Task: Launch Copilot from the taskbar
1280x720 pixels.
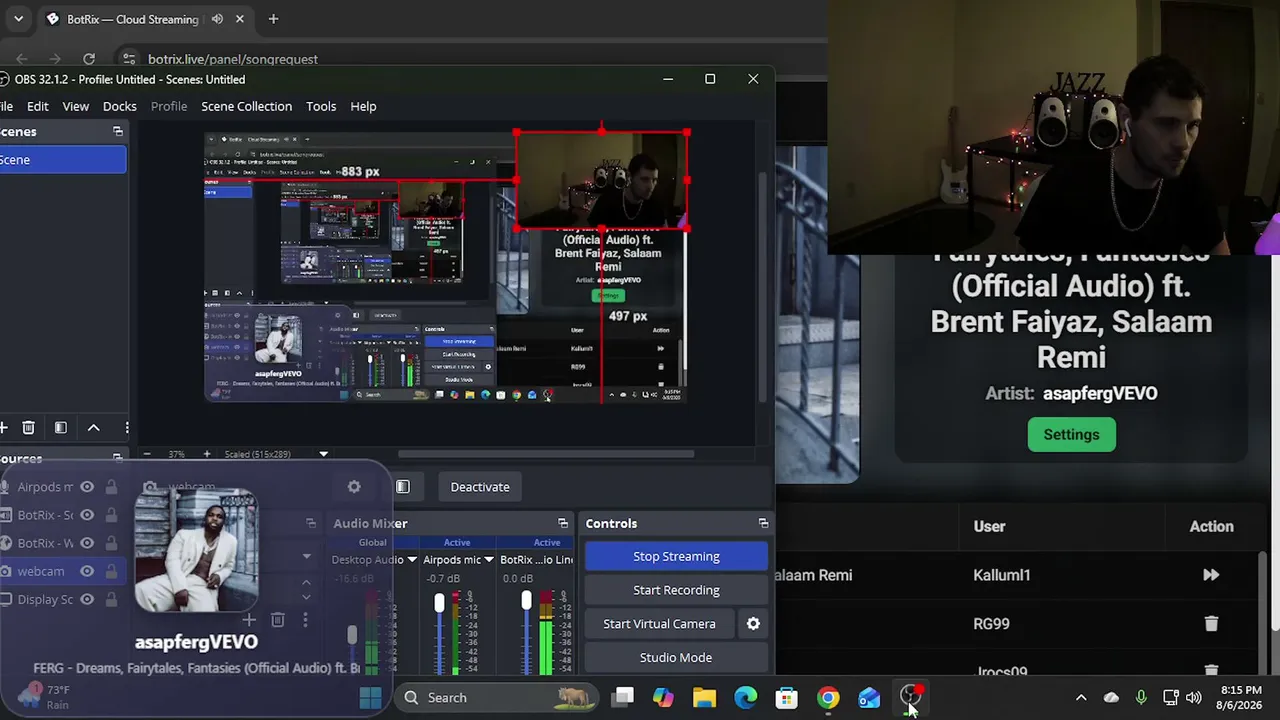Action: [663, 698]
